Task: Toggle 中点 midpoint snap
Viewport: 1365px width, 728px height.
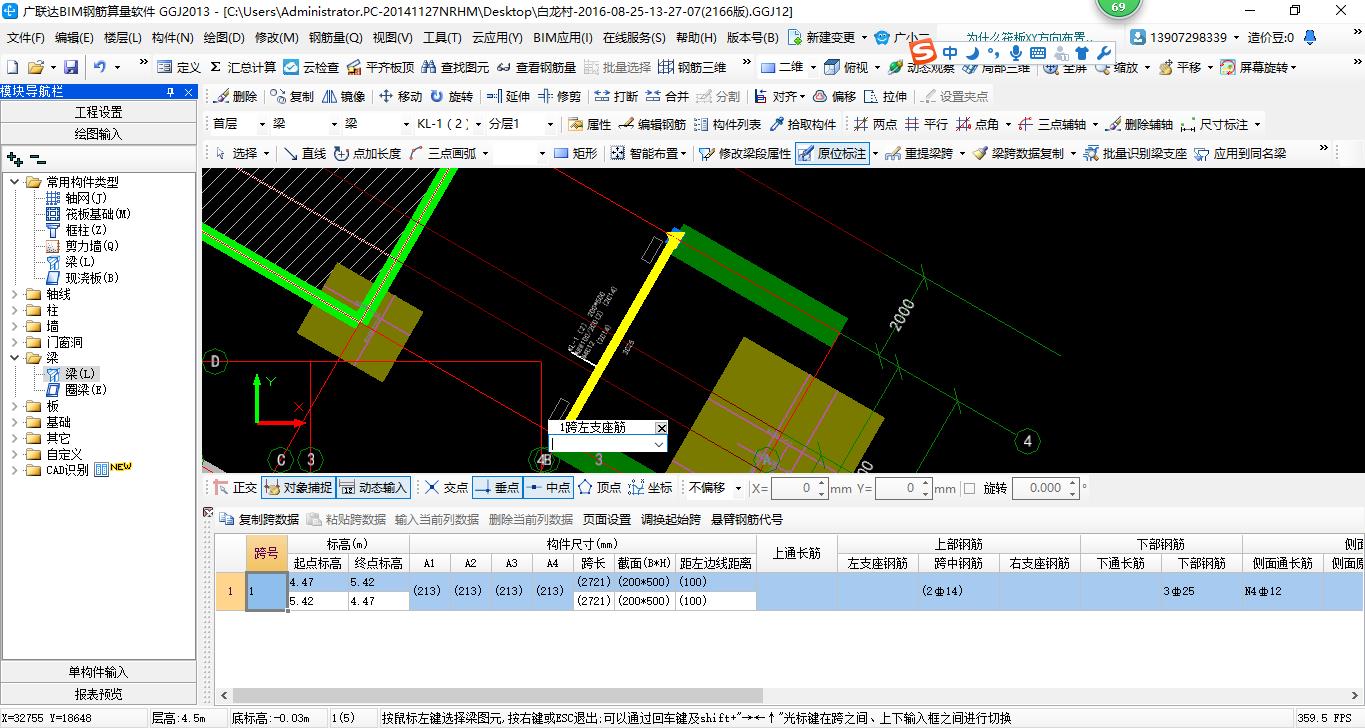Action: click(x=547, y=488)
